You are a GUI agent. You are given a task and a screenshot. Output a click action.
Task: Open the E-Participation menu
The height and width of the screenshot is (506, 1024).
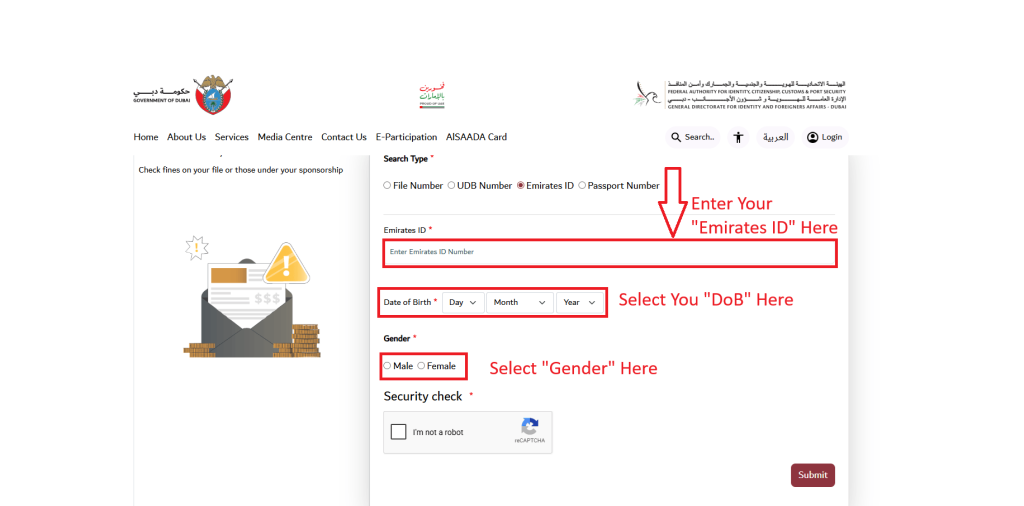(406, 137)
